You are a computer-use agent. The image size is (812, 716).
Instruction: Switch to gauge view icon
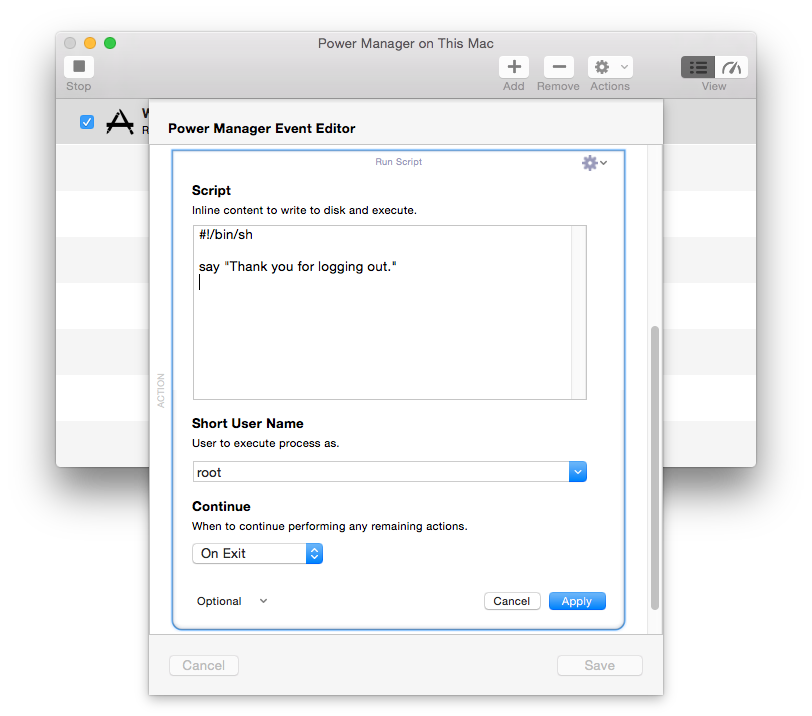click(x=731, y=67)
